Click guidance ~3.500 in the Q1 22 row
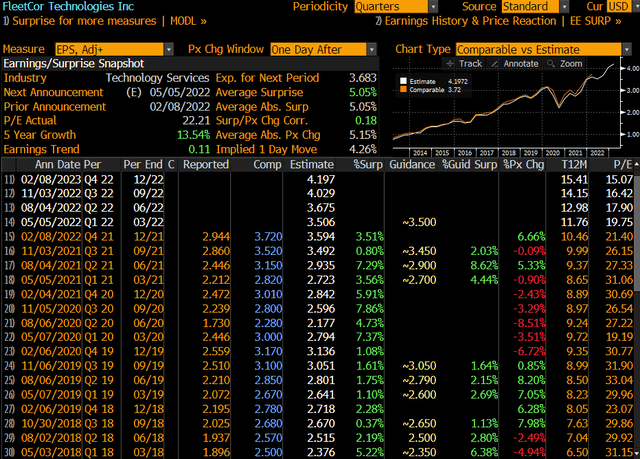 (419, 222)
